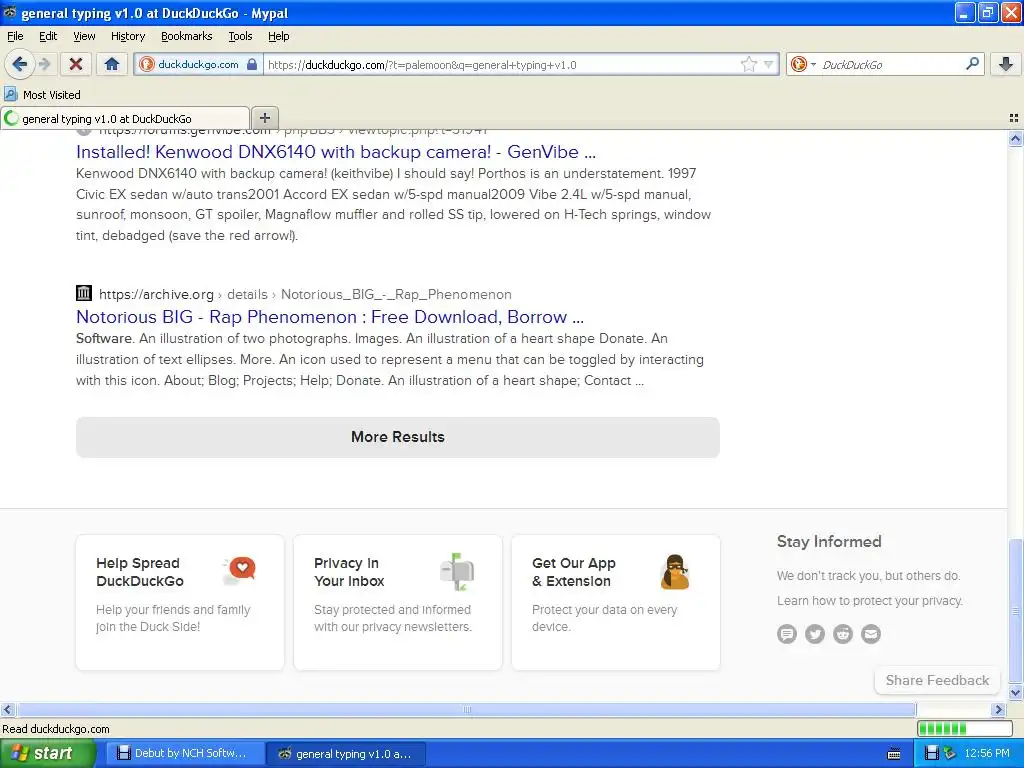Click the Forward arrow button
Image resolution: width=1024 pixels, height=768 pixels.
[44, 64]
